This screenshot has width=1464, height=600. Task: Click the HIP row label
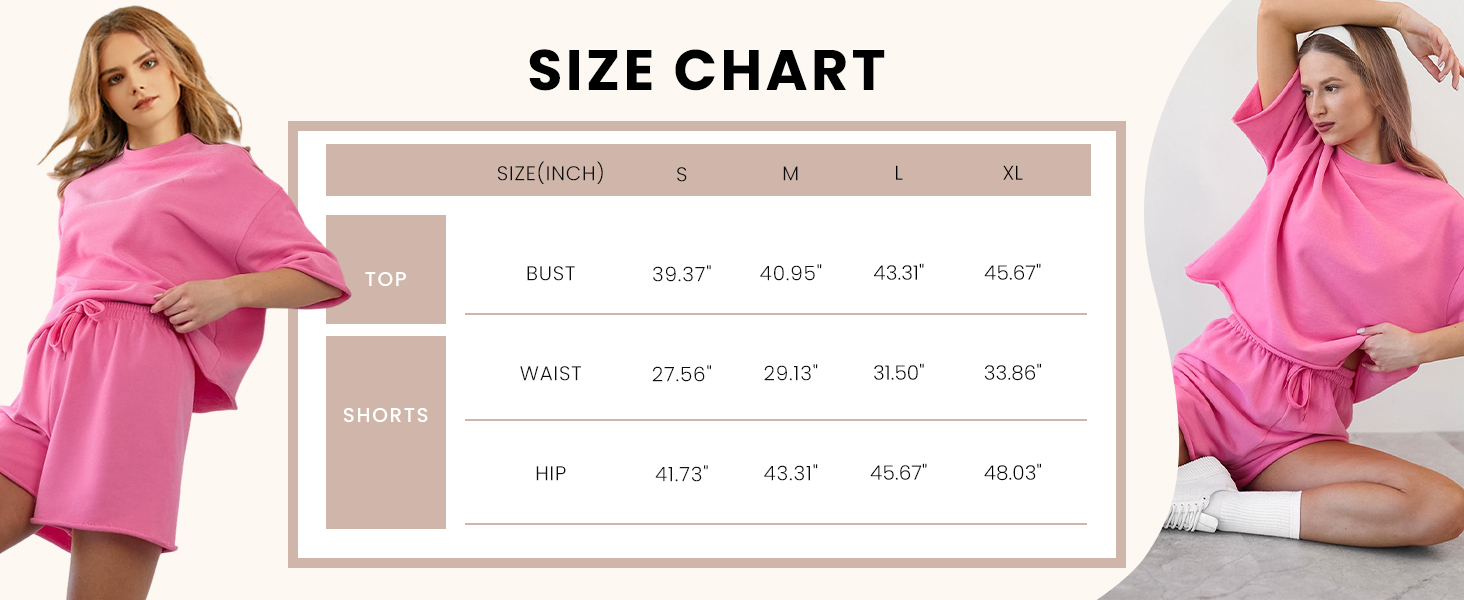click(551, 473)
